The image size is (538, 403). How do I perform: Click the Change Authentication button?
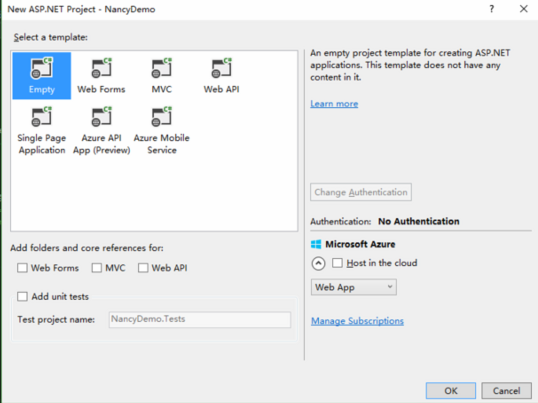pyautogui.click(x=361, y=192)
